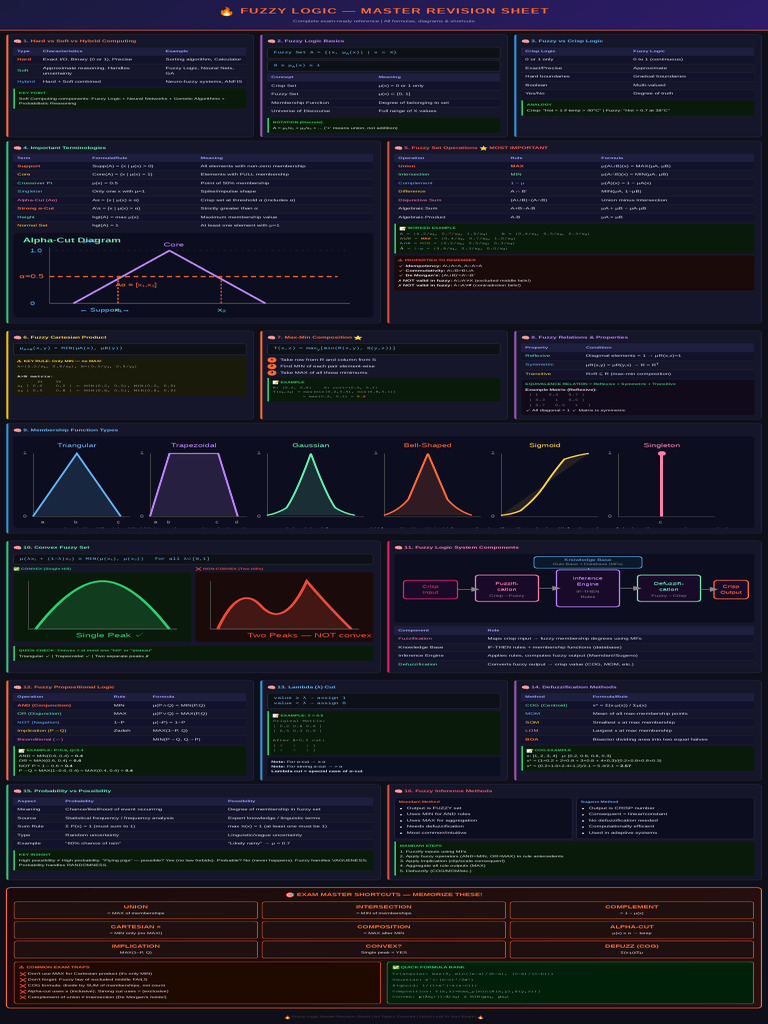Click the Sigmoid membership function graph
768x1024 pixels.
(545, 483)
